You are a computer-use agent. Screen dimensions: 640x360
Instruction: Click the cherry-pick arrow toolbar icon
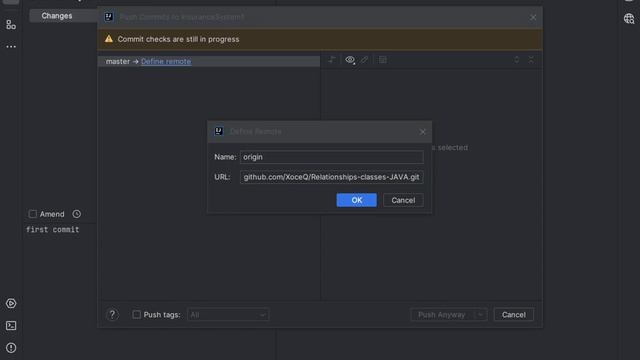[332, 60]
